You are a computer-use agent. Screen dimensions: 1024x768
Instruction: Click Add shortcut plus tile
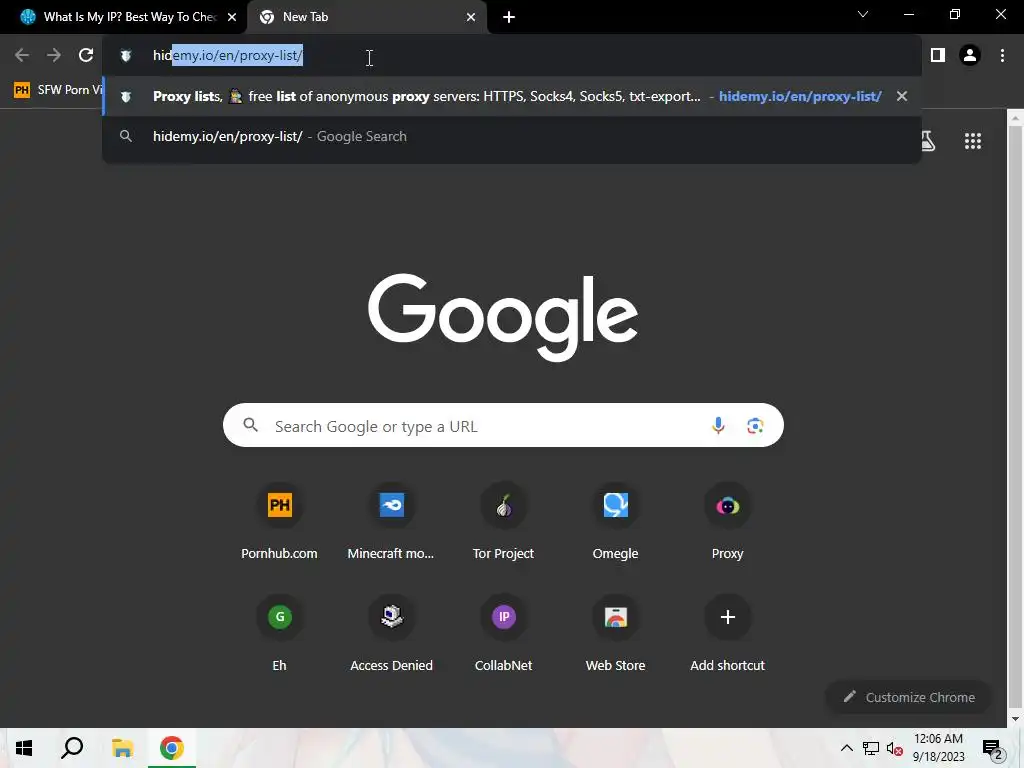(728, 634)
